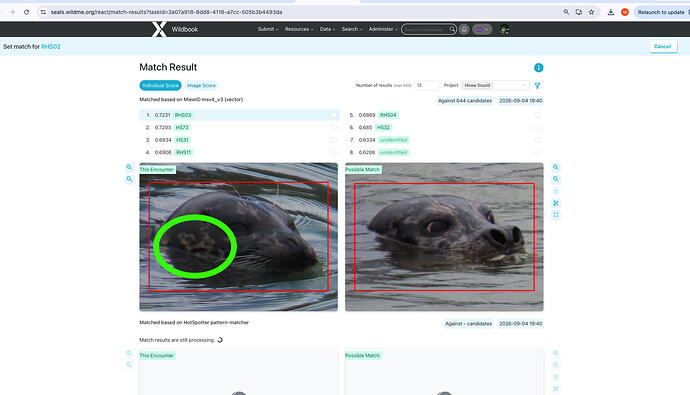Image resolution: width=690 pixels, height=395 pixels.
Task: Open the Resources dropdown menu
Action: (x=299, y=29)
